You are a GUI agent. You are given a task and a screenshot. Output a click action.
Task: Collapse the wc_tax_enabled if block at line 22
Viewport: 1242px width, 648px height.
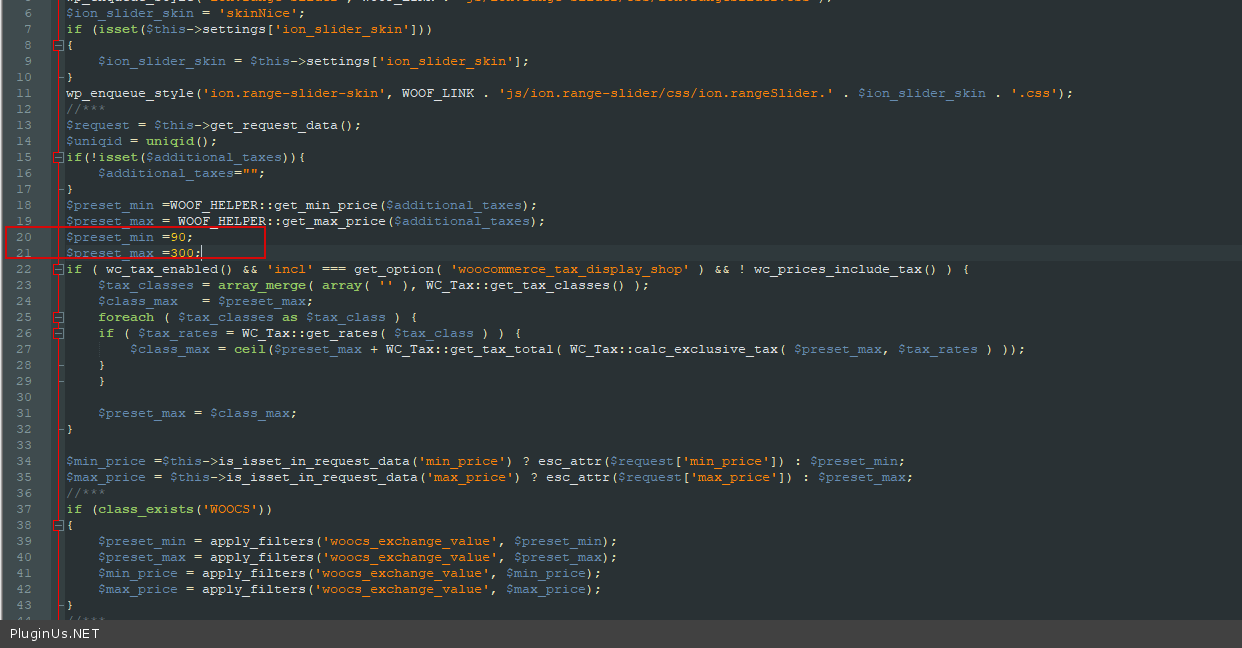point(58,269)
